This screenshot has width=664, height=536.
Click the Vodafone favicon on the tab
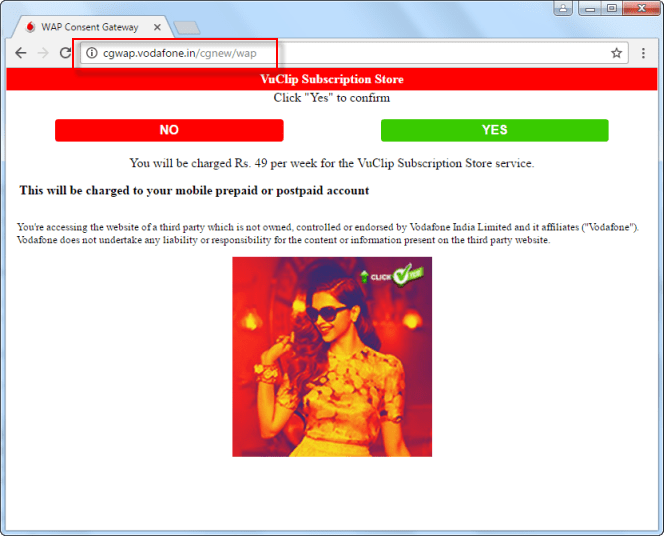click(30, 27)
